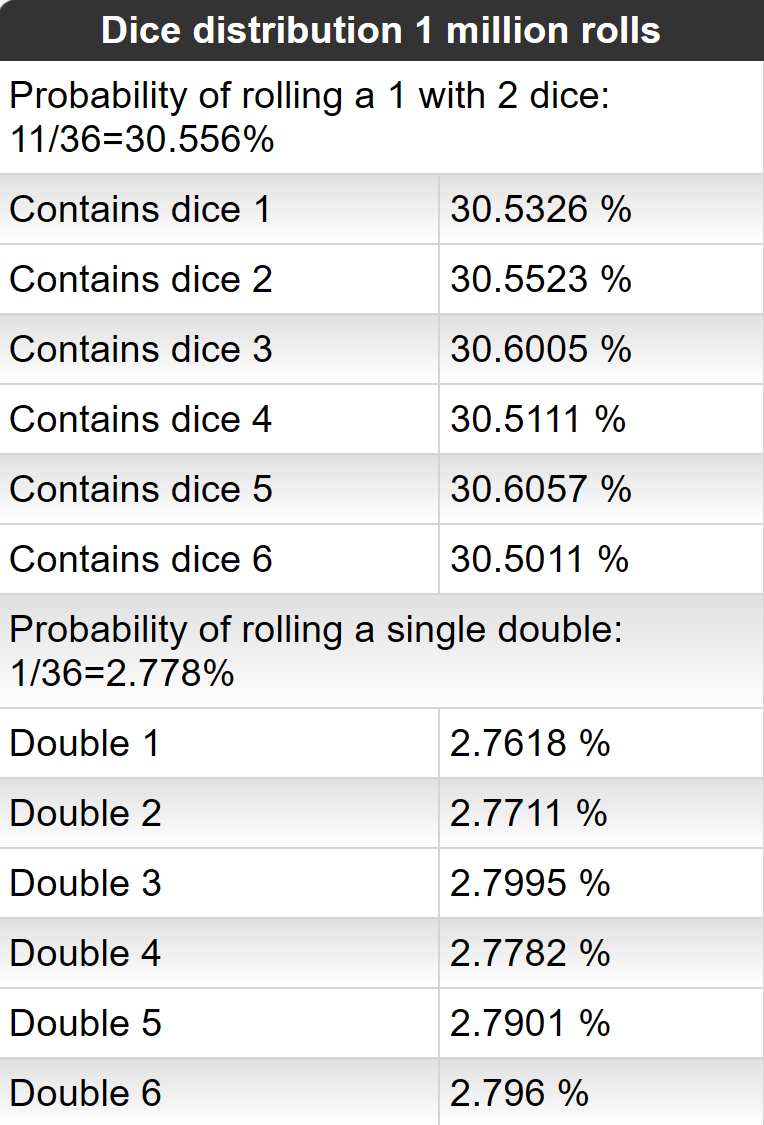764x1125 pixels.
Task: Select the Contains dice 4 label
Action: [x=141, y=419]
